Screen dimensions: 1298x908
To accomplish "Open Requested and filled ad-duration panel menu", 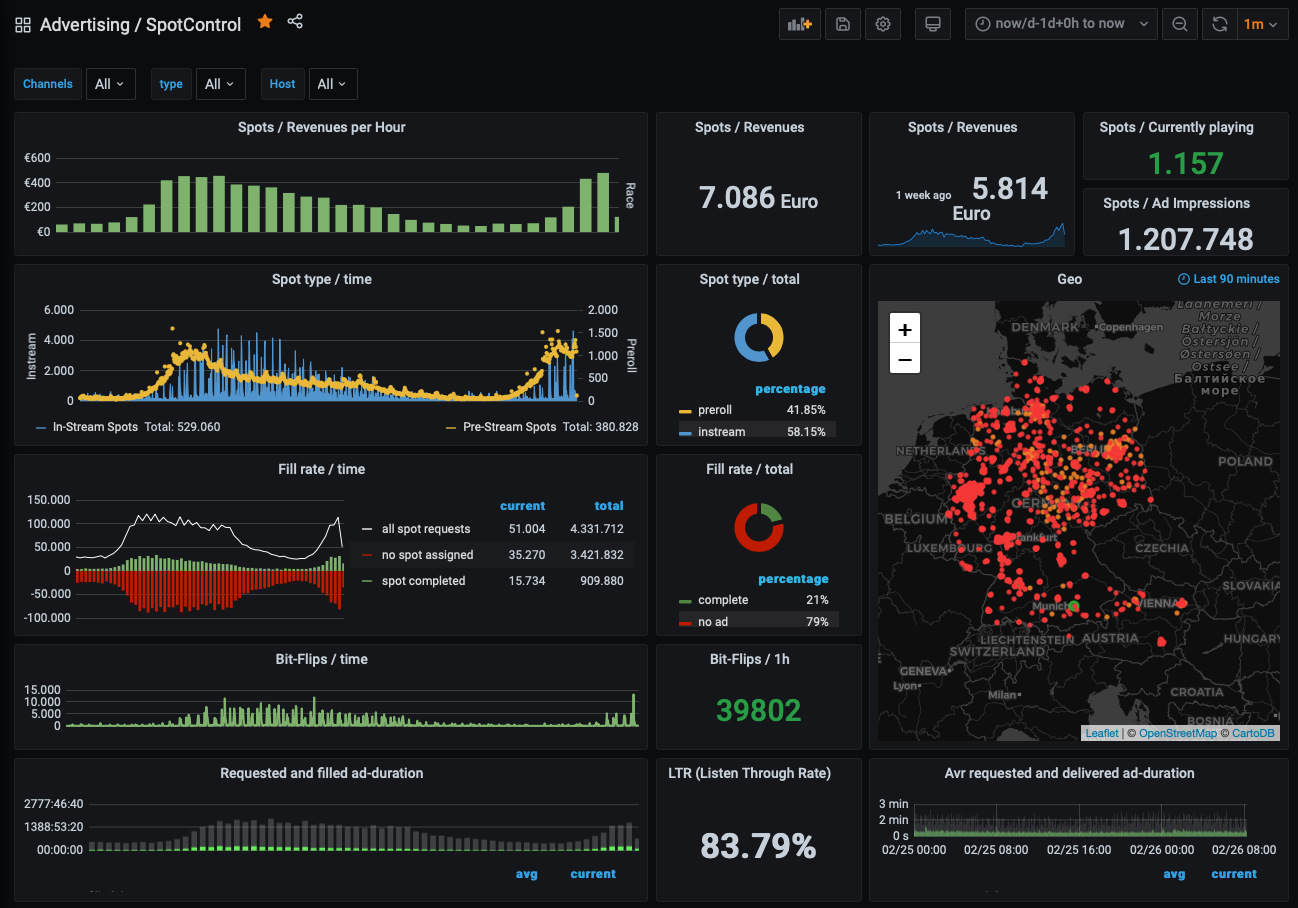I will coord(321,773).
